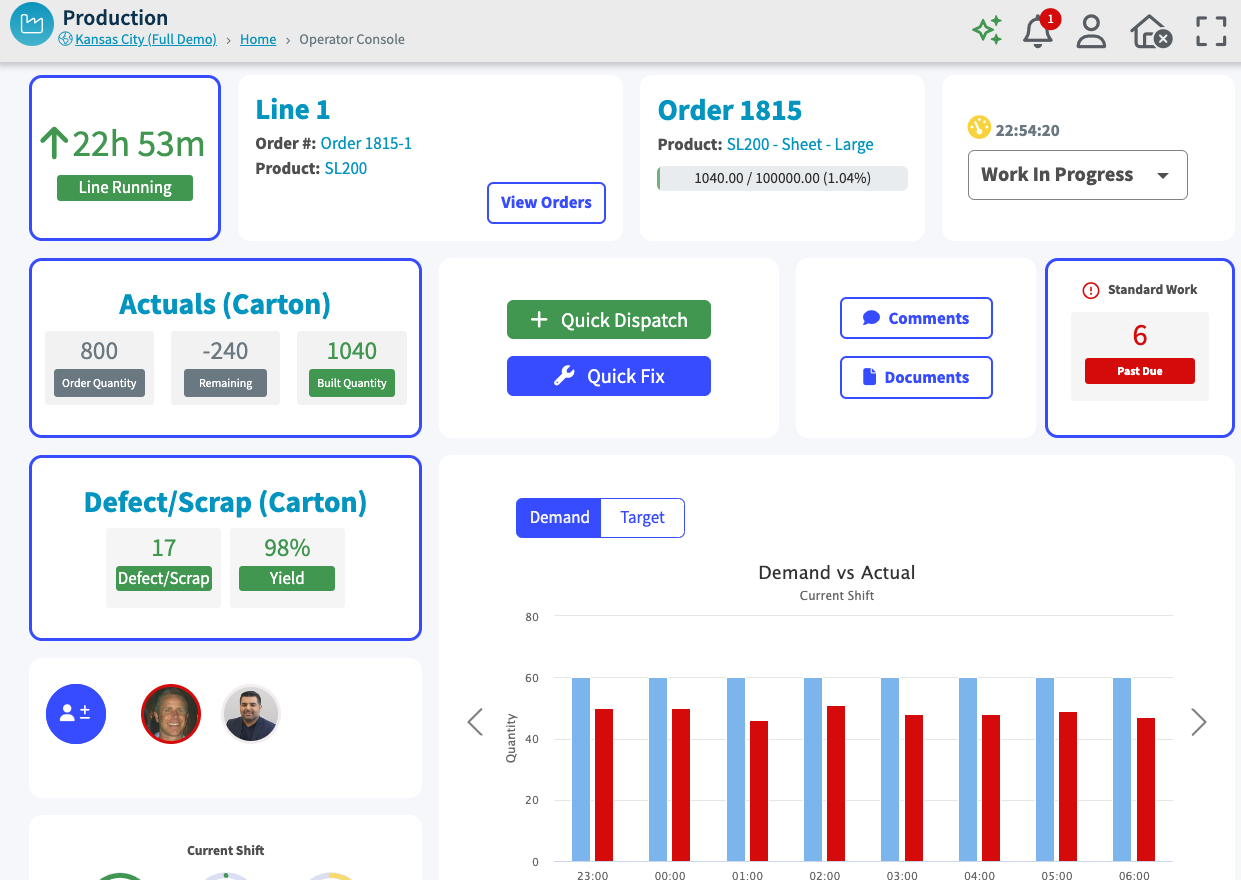Image resolution: width=1241 pixels, height=880 pixels.
Task: Click the user profile icon
Action: point(1091,32)
